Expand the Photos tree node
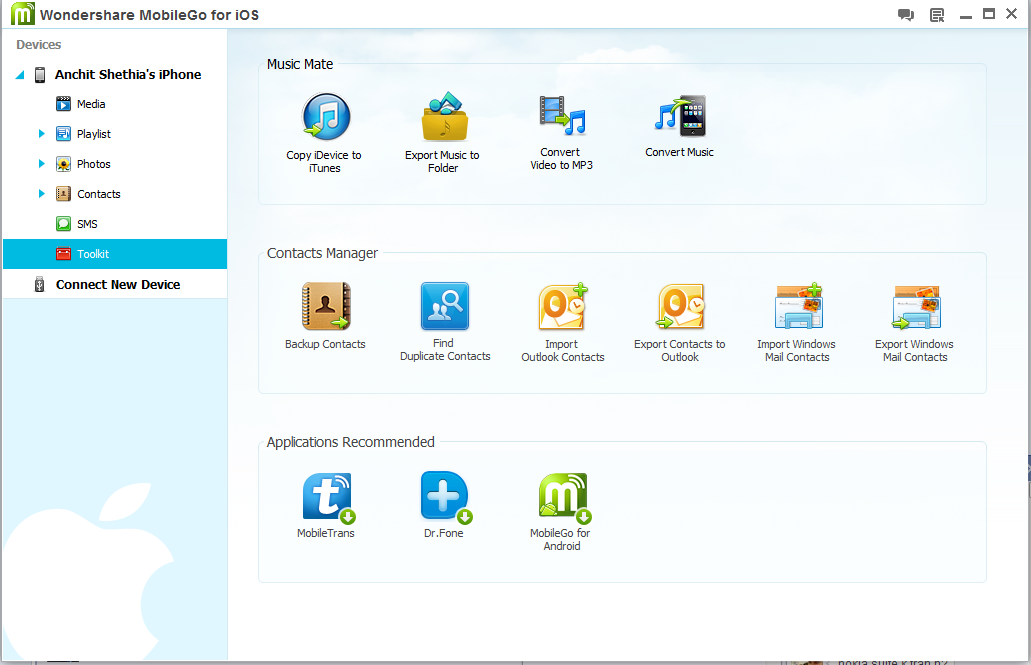This screenshot has width=1031, height=665. click(41, 164)
